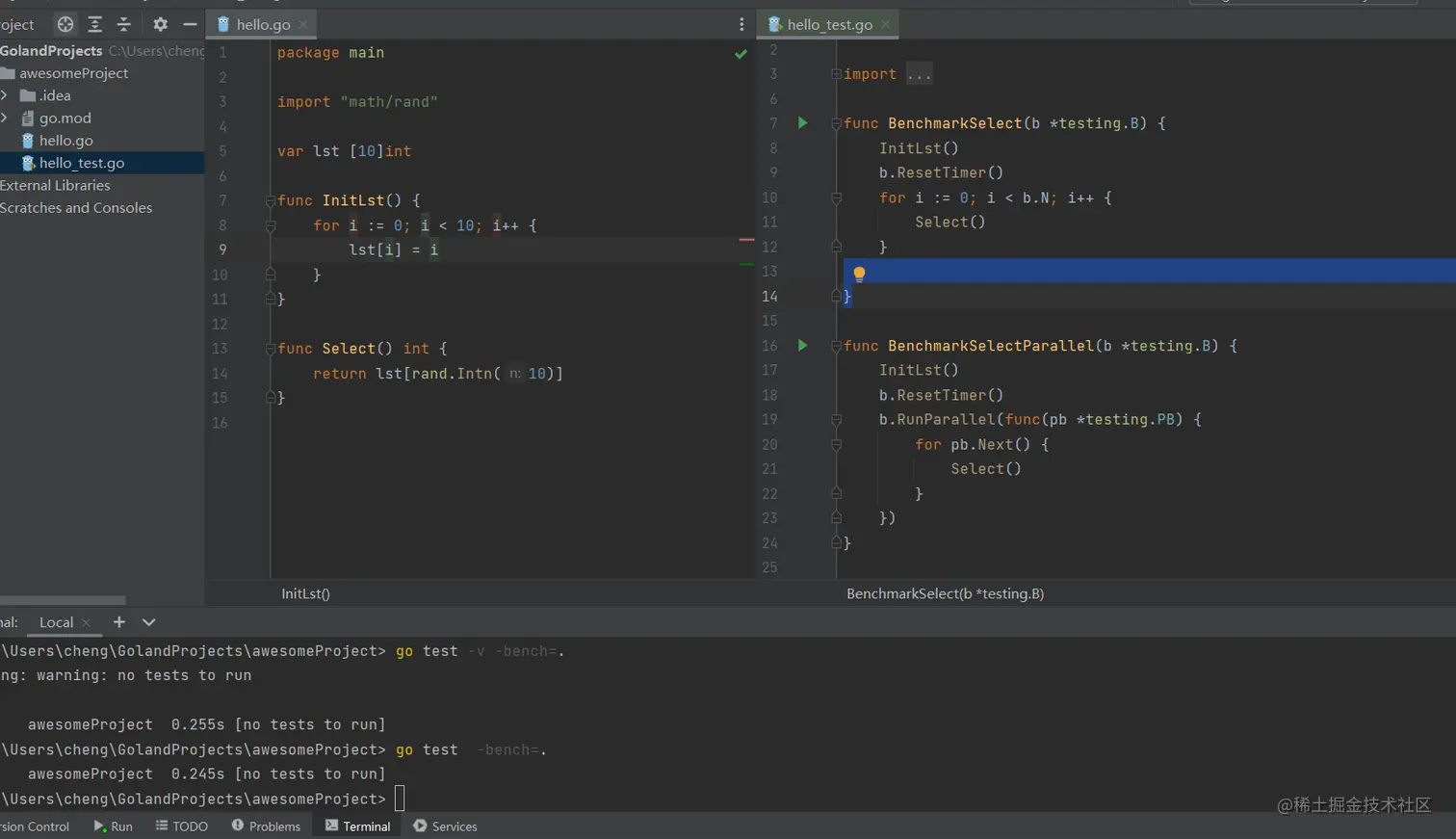The height and width of the screenshot is (839, 1456).
Task: Click line number 9 in hello.go gutter
Action: coord(222,249)
